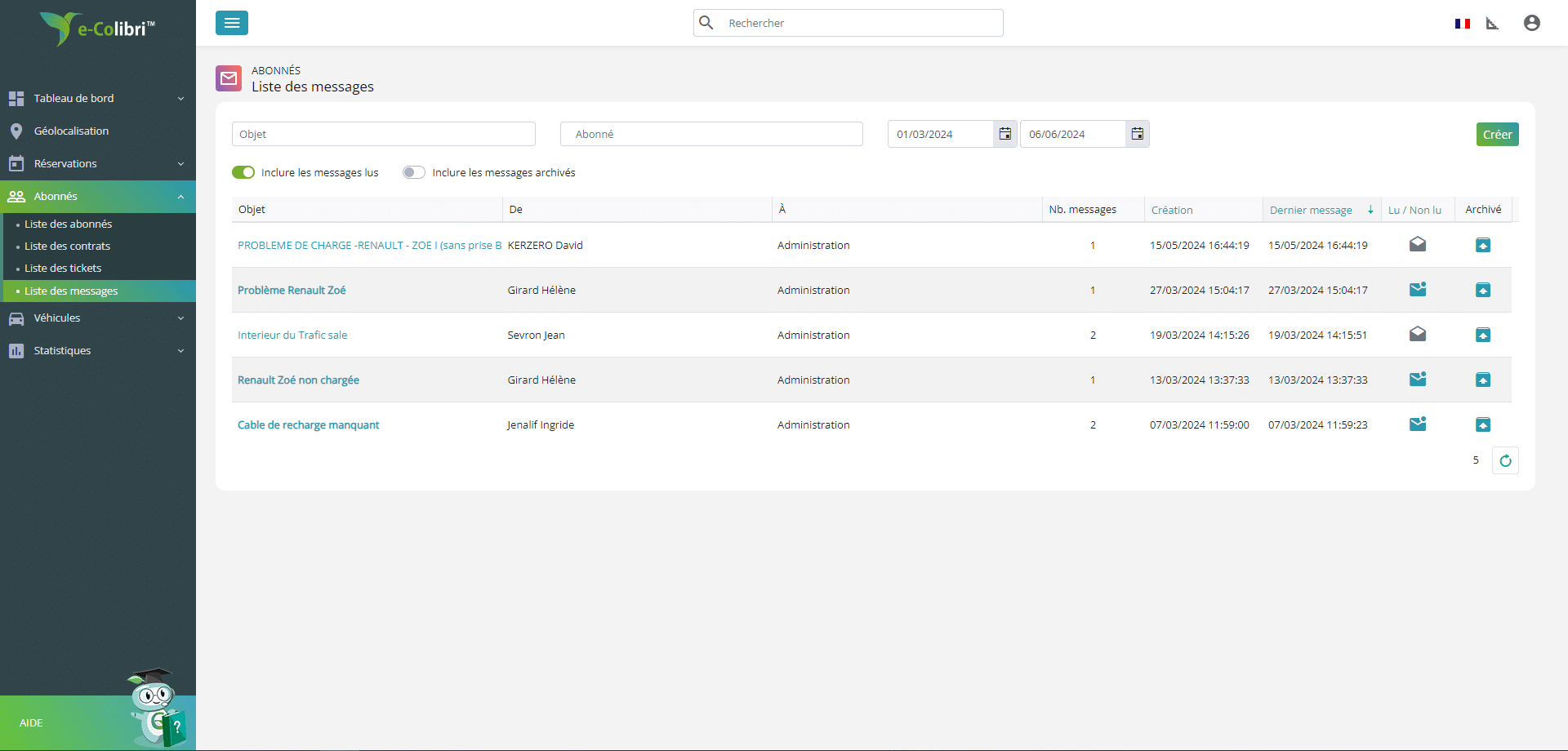This screenshot has width=1568, height=751.
Task: Focus the Objet filter field
Action: click(x=384, y=134)
